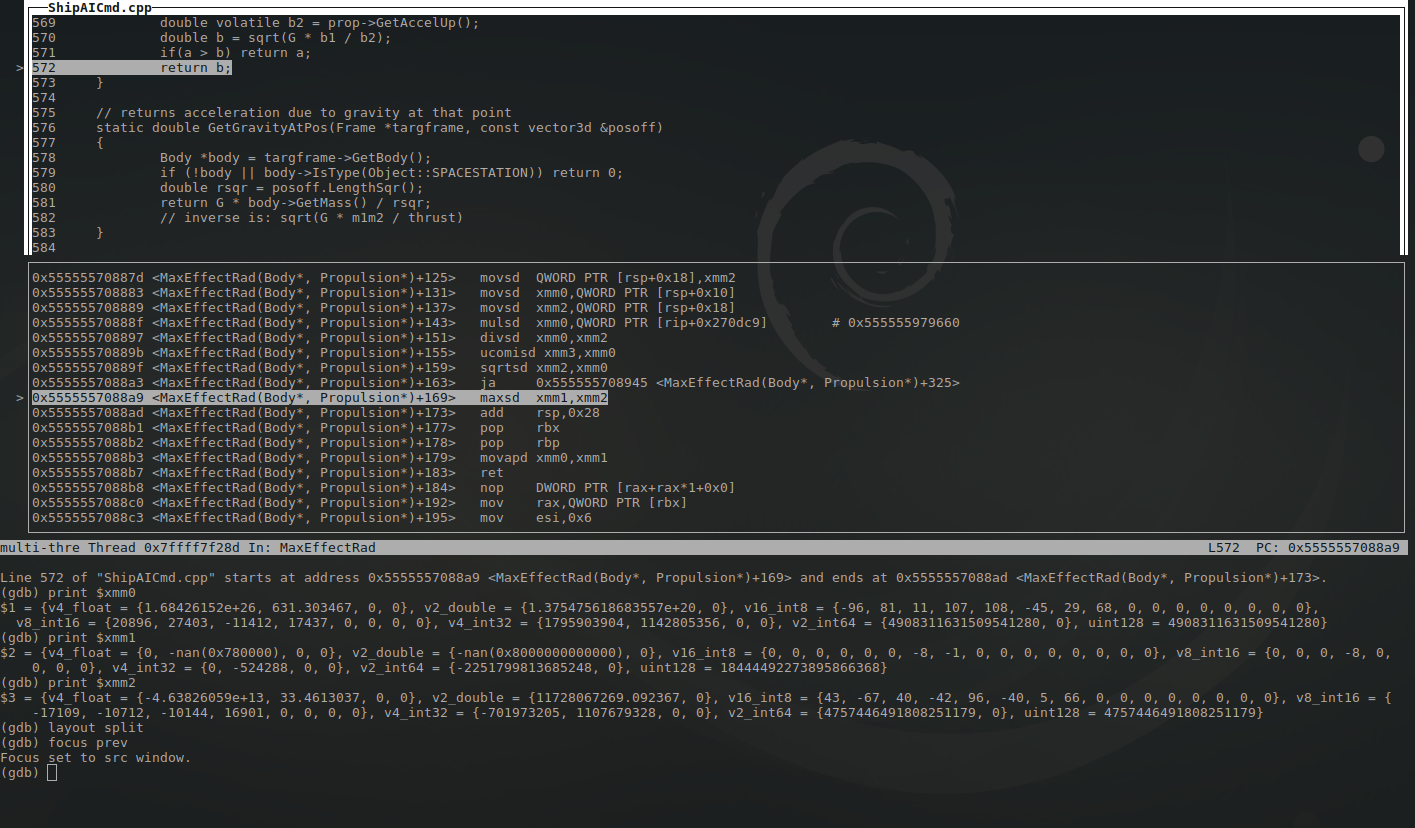Click assembly line +195 mov esi,0x6
1415x828 pixels.
(x=312, y=517)
